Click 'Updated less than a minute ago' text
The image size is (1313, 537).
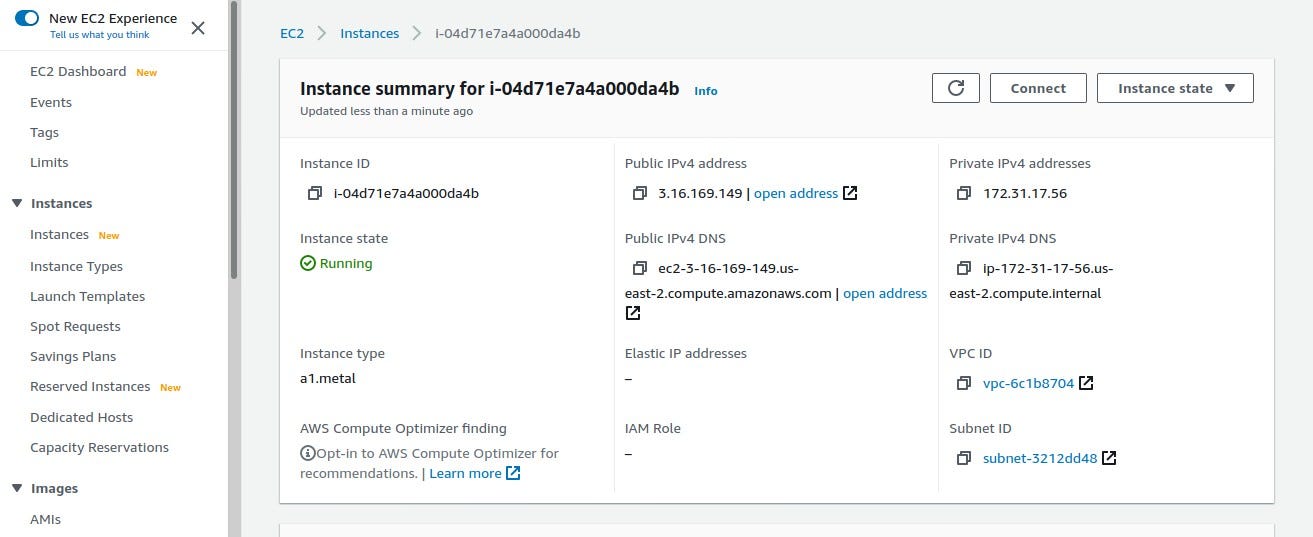(386, 111)
